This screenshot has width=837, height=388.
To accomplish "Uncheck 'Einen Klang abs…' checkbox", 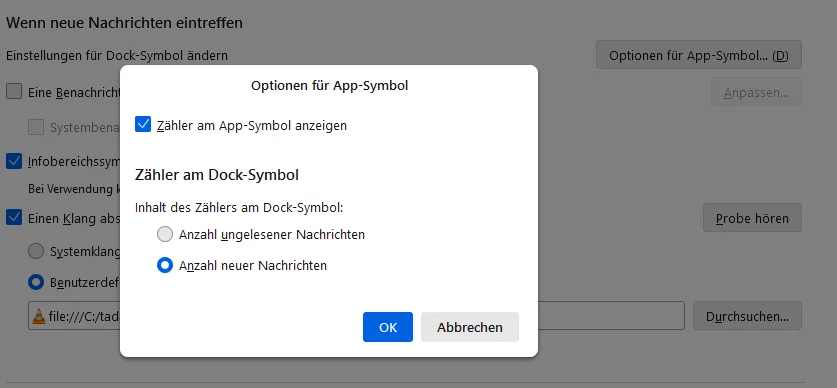I will tap(14, 217).
